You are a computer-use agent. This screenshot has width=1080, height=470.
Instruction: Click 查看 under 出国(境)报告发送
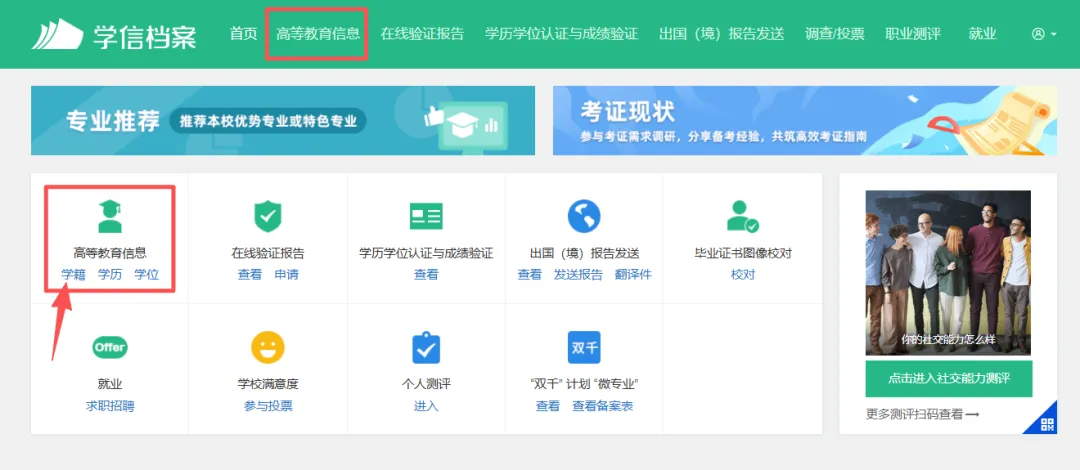[529, 274]
